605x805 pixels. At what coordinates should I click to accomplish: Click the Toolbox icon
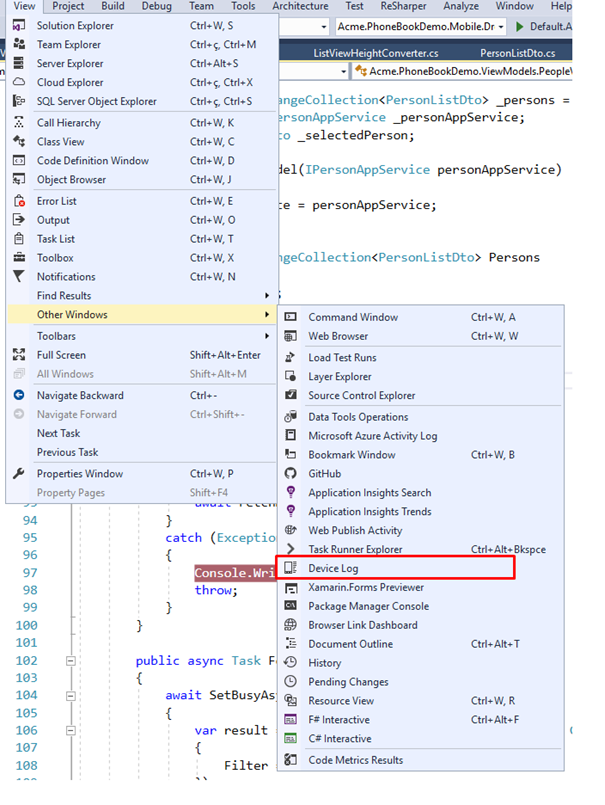pos(19,258)
